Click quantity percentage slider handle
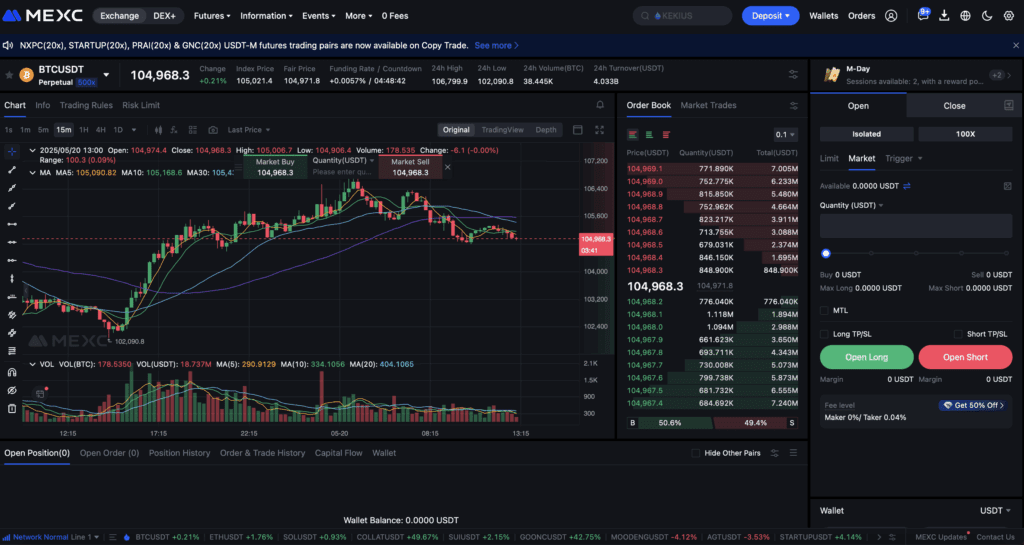 click(x=825, y=253)
